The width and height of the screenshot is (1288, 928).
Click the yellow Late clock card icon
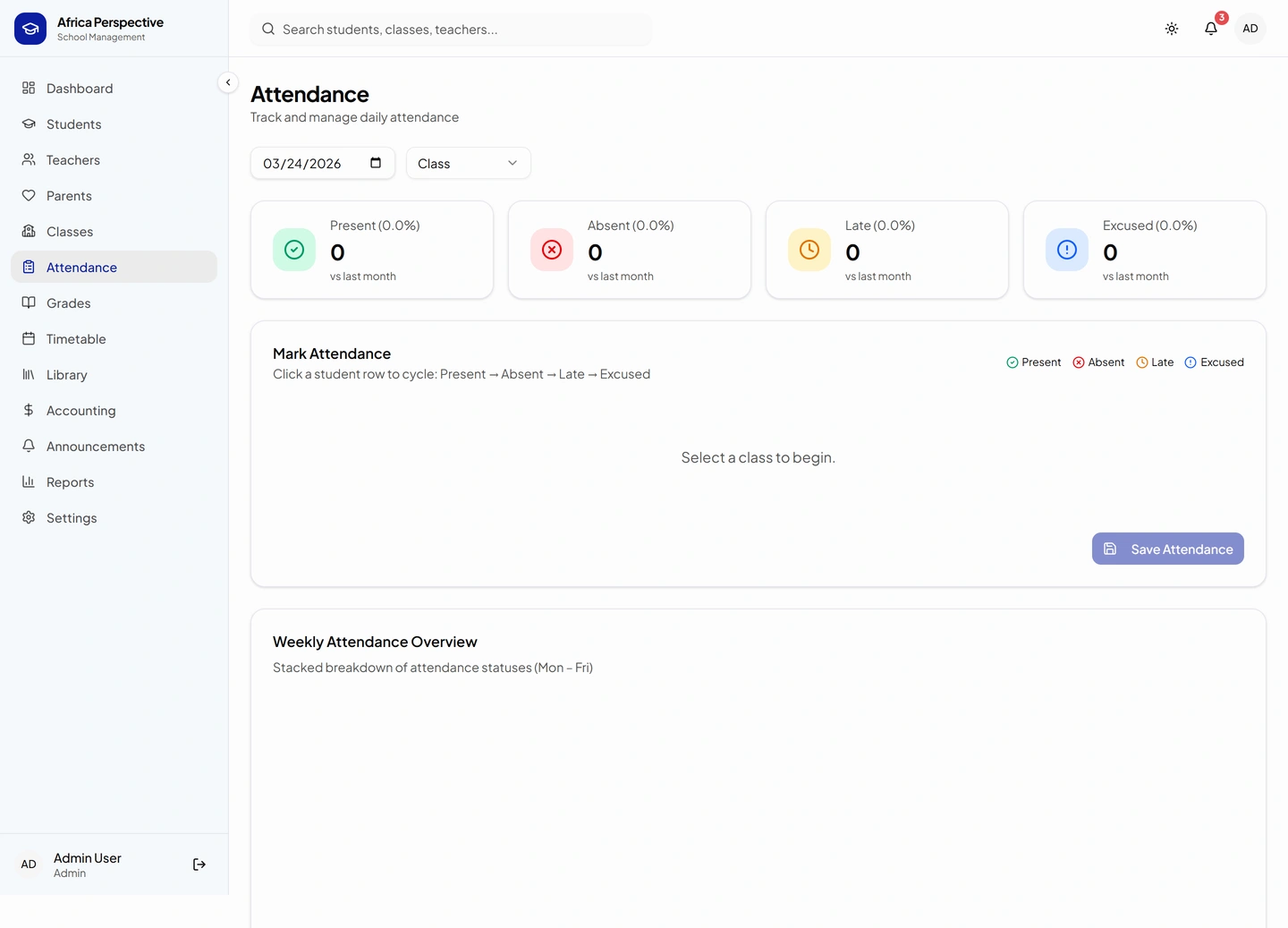click(809, 250)
